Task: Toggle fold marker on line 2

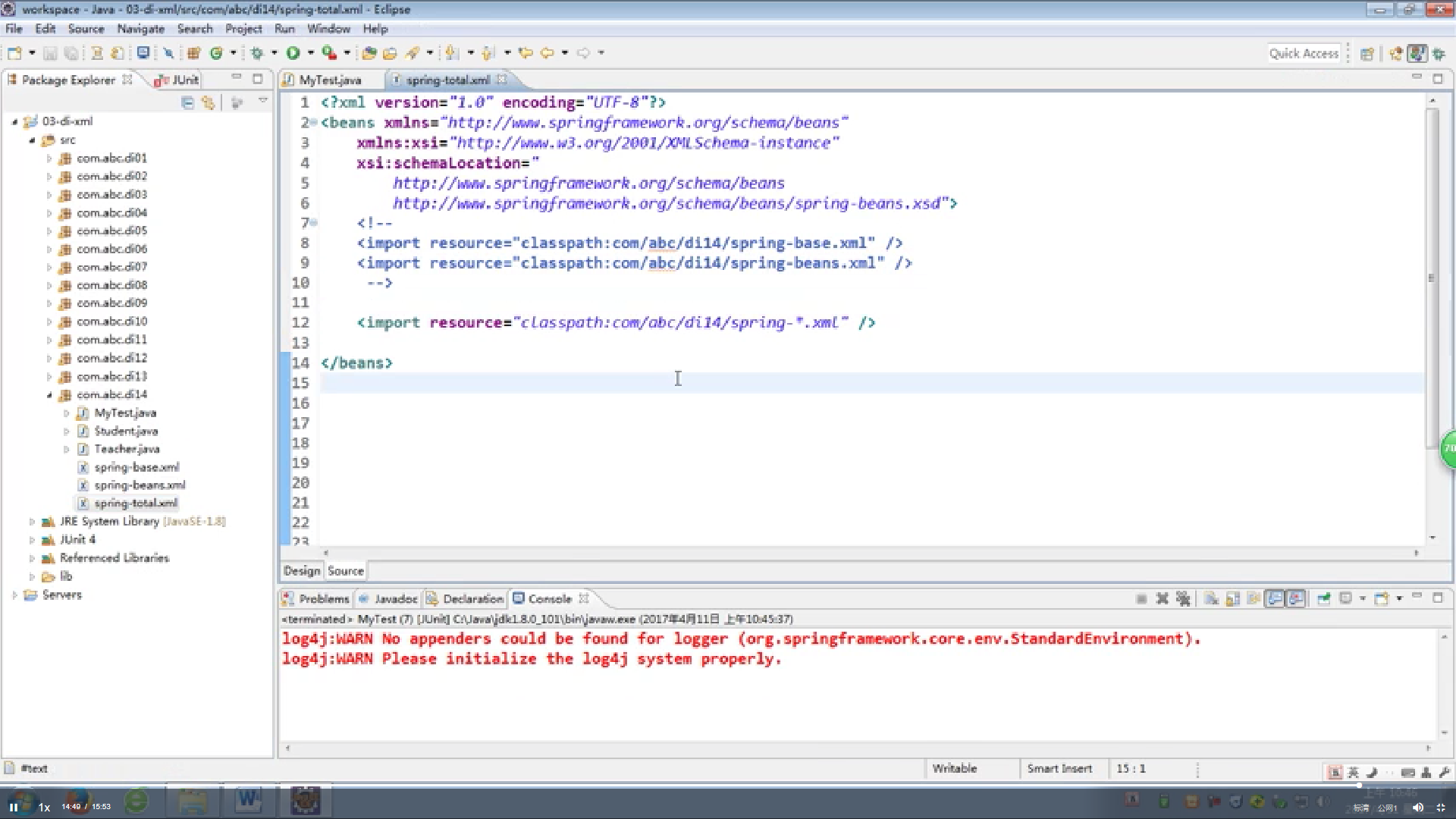Action: [313, 122]
